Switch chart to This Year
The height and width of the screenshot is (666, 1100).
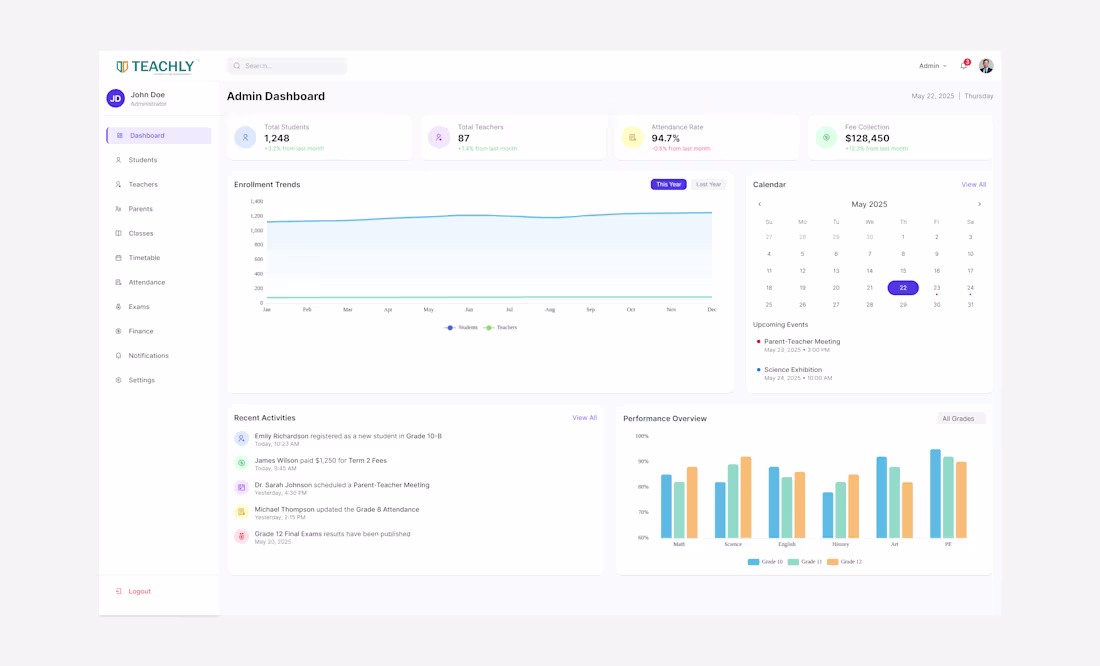coord(669,185)
